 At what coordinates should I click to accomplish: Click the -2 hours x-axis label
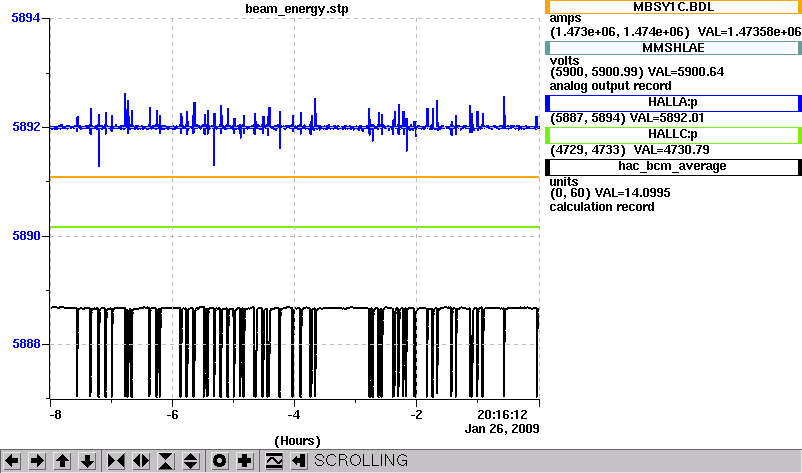pos(416,415)
